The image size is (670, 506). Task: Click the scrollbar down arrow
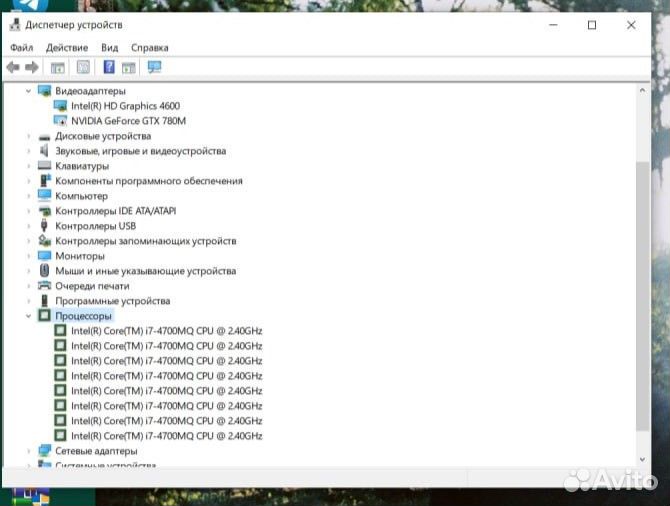(x=642, y=459)
